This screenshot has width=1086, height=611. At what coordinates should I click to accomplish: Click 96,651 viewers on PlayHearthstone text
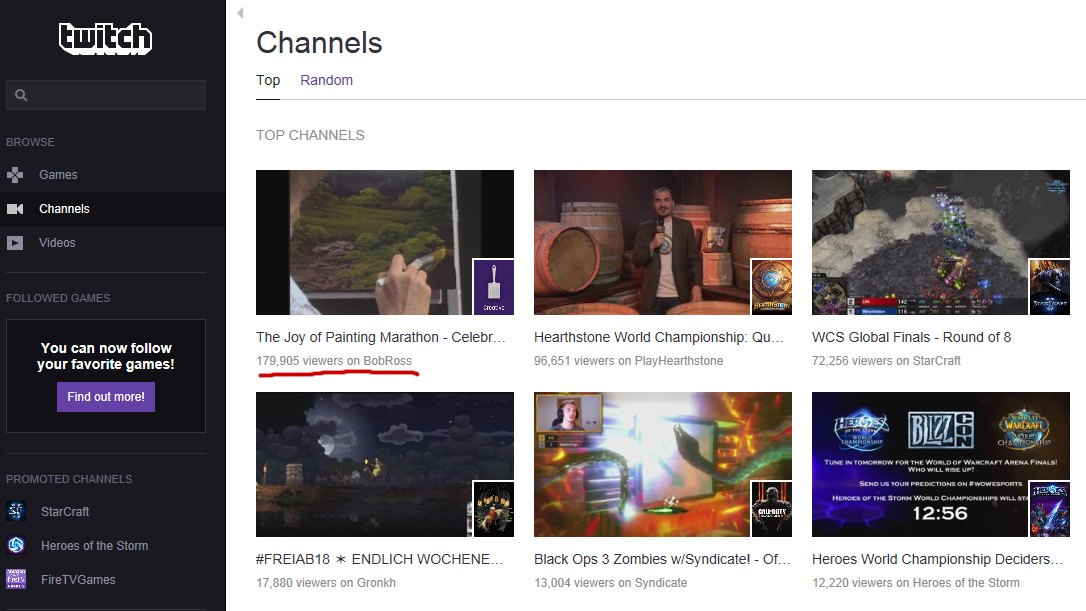pos(628,361)
